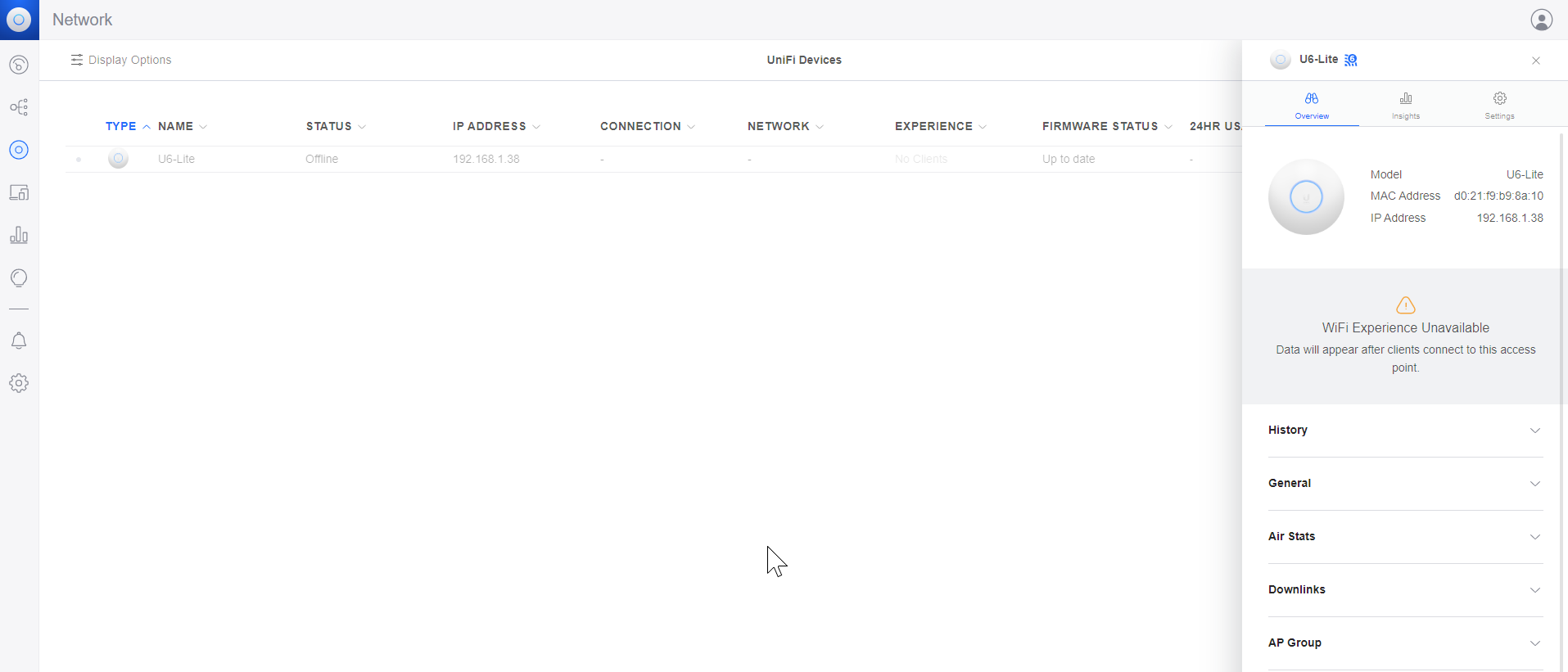The width and height of the screenshot is (1568, 672).
Task: Click the panel's vertical scrollbar
Action: [1561, 401]
